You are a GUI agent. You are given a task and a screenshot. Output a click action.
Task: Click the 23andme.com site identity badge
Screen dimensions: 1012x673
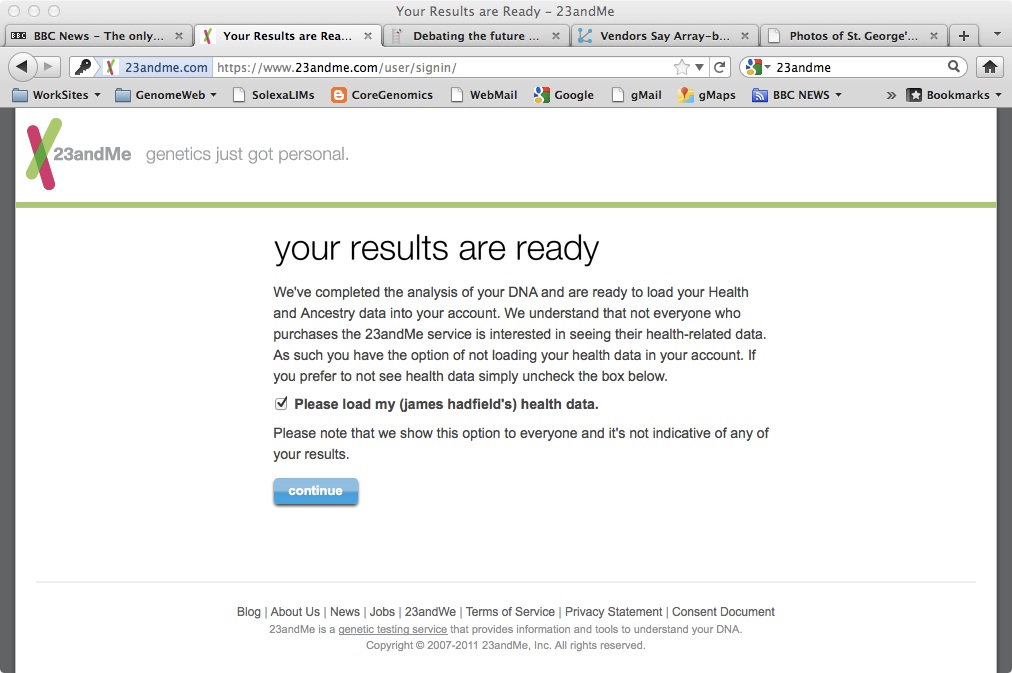158,67
